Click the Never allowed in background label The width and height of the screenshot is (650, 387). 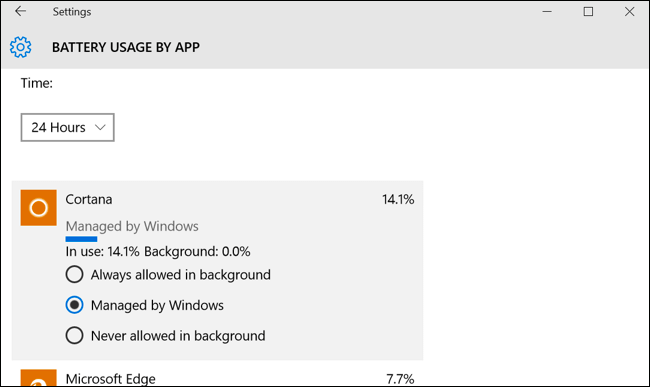pyautogui.click(x=178, y=336)
